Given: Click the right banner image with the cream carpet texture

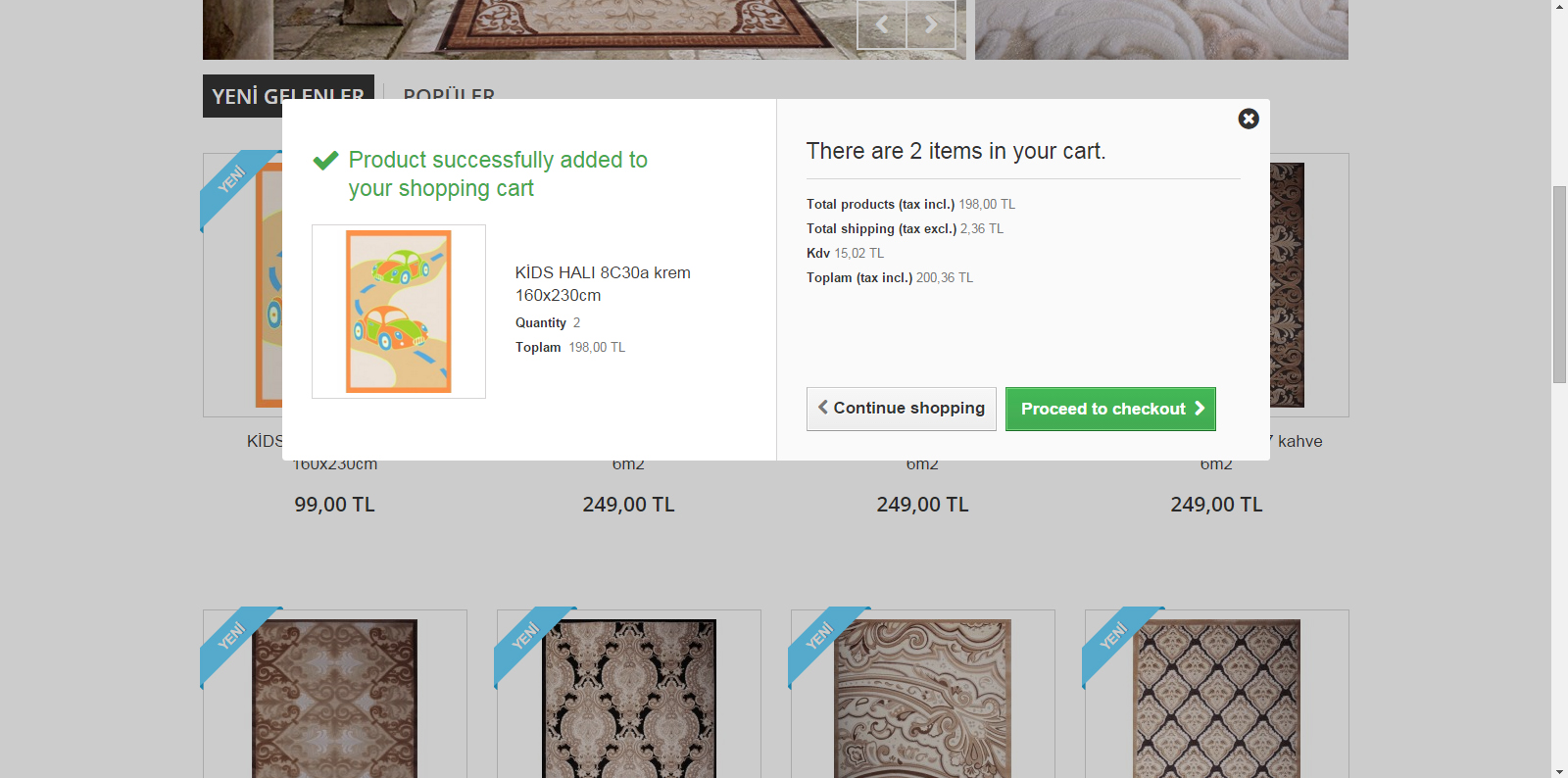Looking at the screenshot, I should [x=1161, y=29].
